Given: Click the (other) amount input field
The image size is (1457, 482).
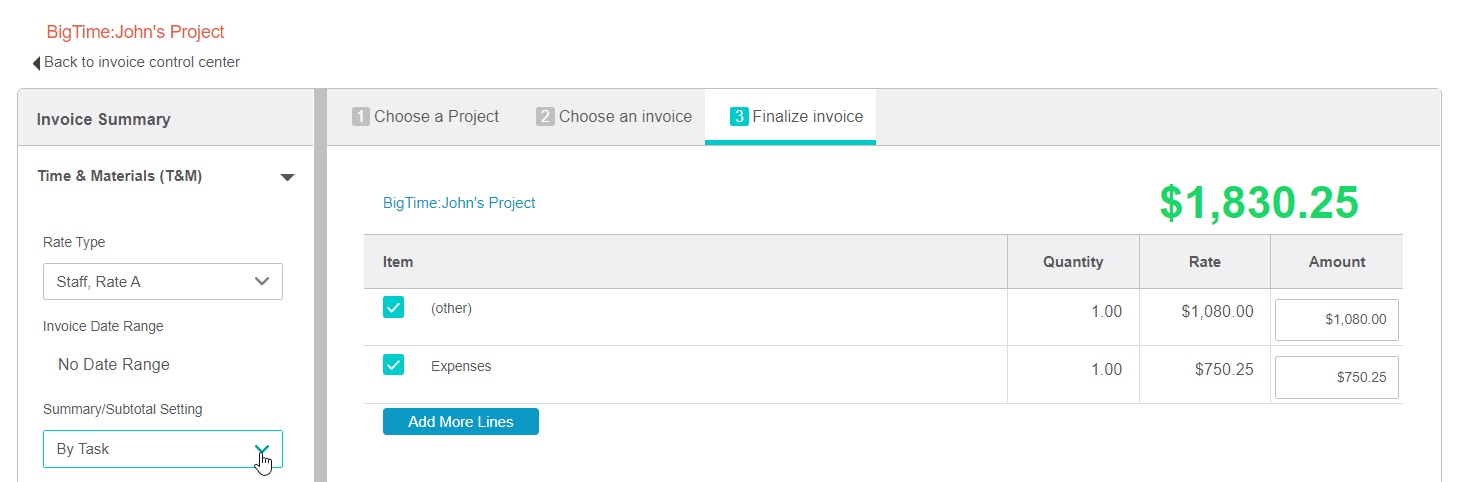Looking at the screenshot, I should (1336, 320).
